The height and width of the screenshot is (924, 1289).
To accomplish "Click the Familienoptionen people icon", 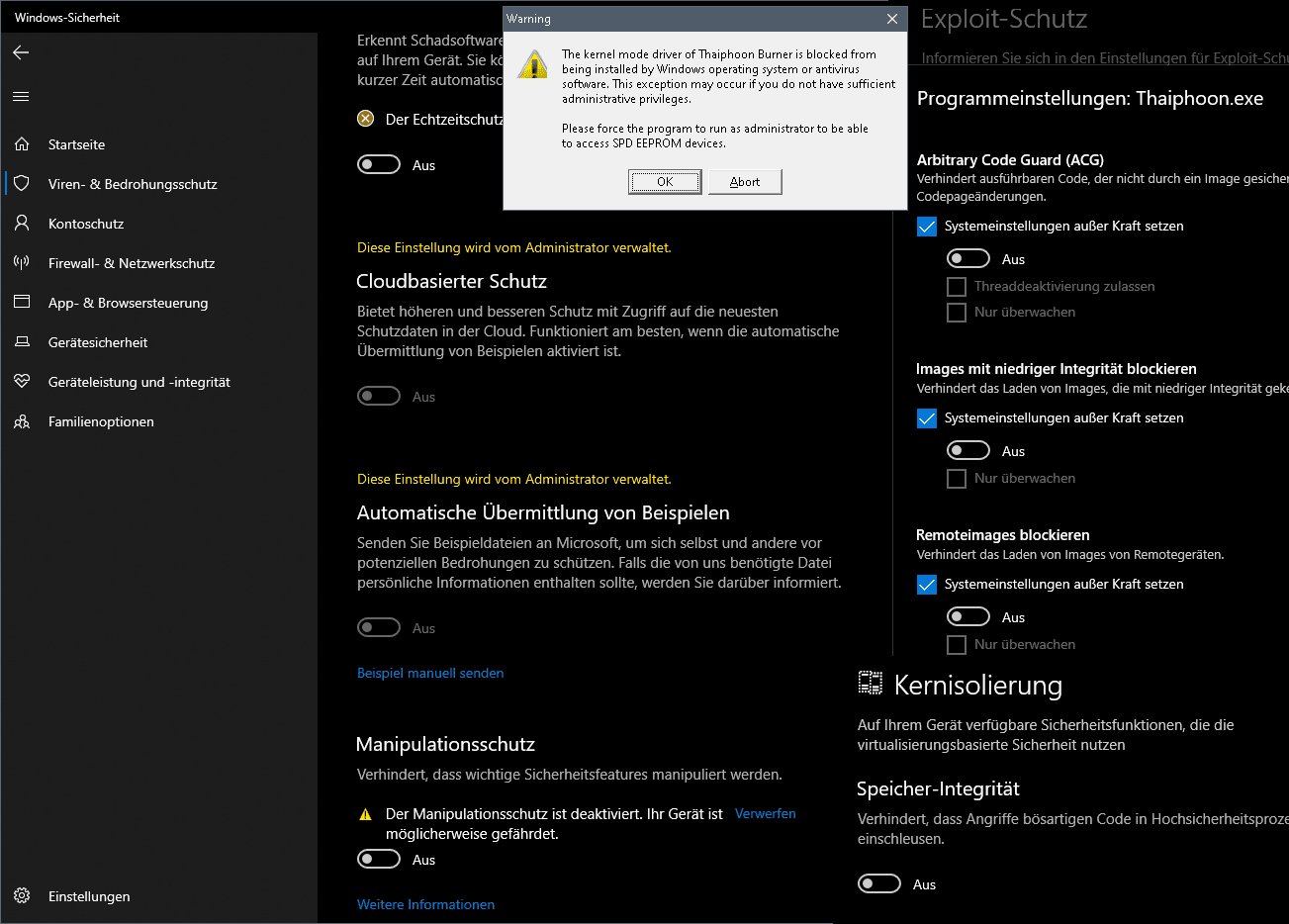I will pyautogui.click(x=22, y=421).
